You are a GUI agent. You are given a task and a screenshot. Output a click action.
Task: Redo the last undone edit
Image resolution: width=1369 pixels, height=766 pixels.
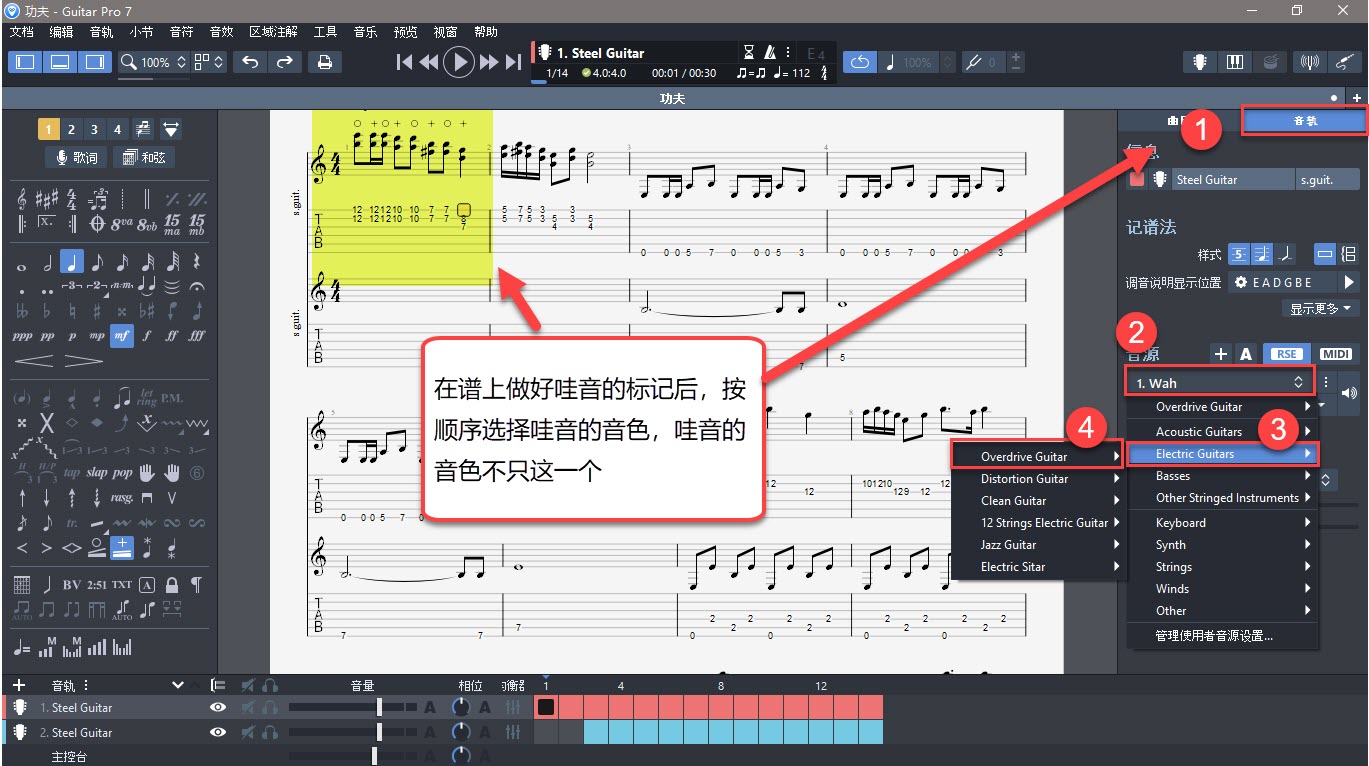[285, 62]
